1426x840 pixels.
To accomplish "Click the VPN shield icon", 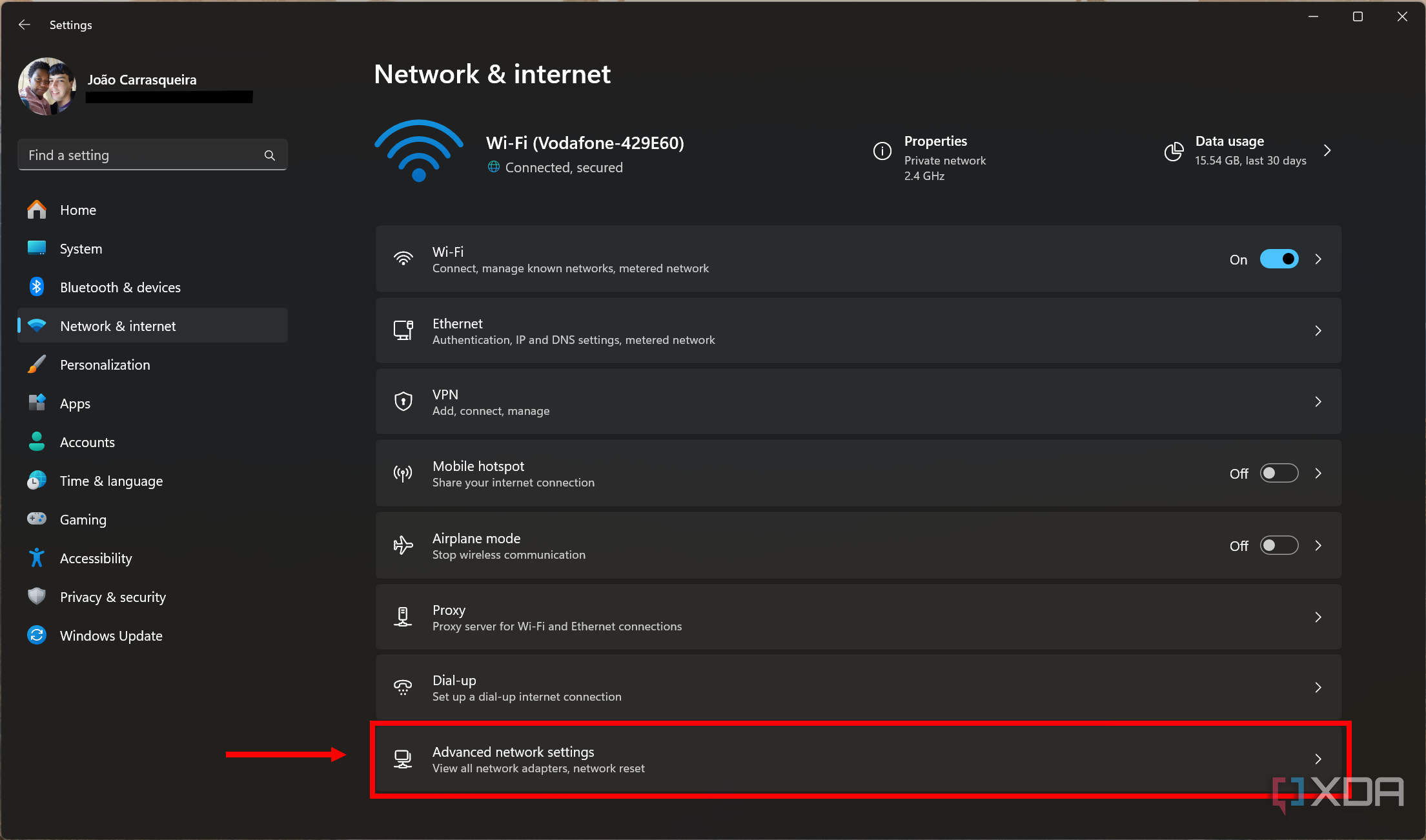I will (403, 401).
